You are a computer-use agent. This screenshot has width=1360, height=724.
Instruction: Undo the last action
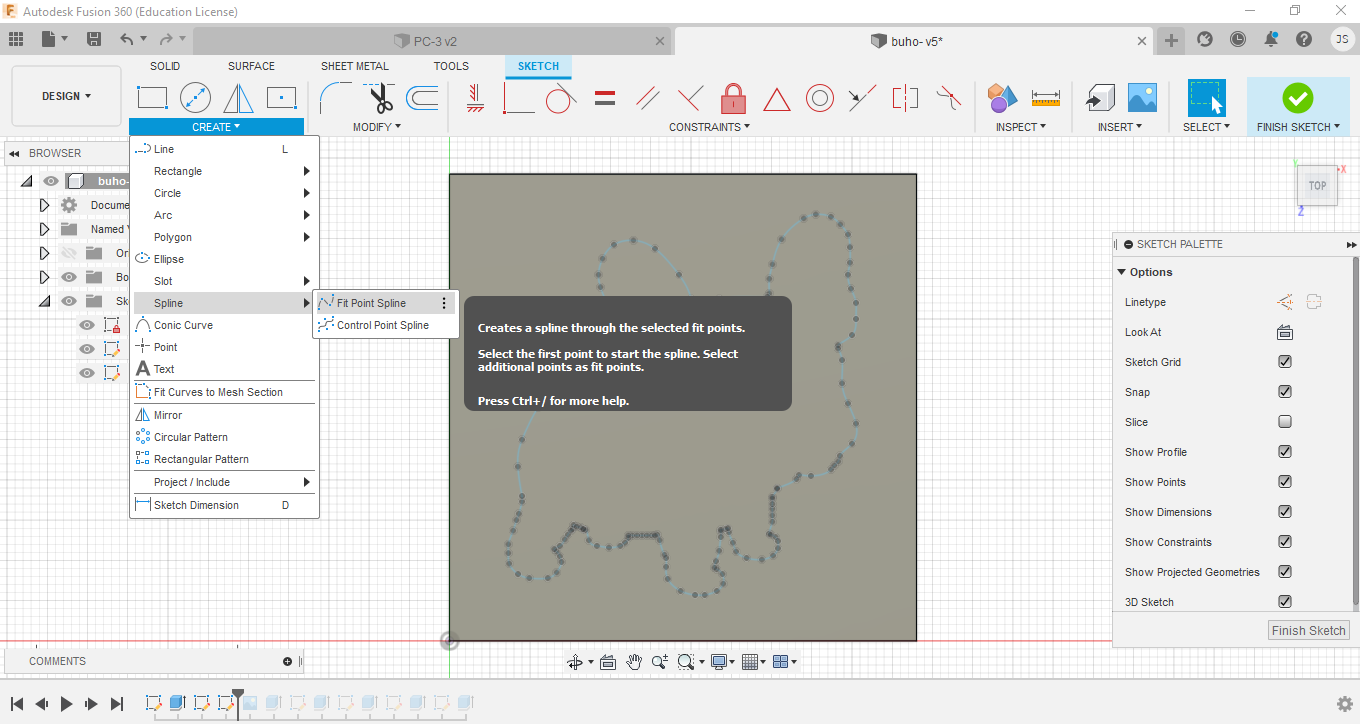126,39
